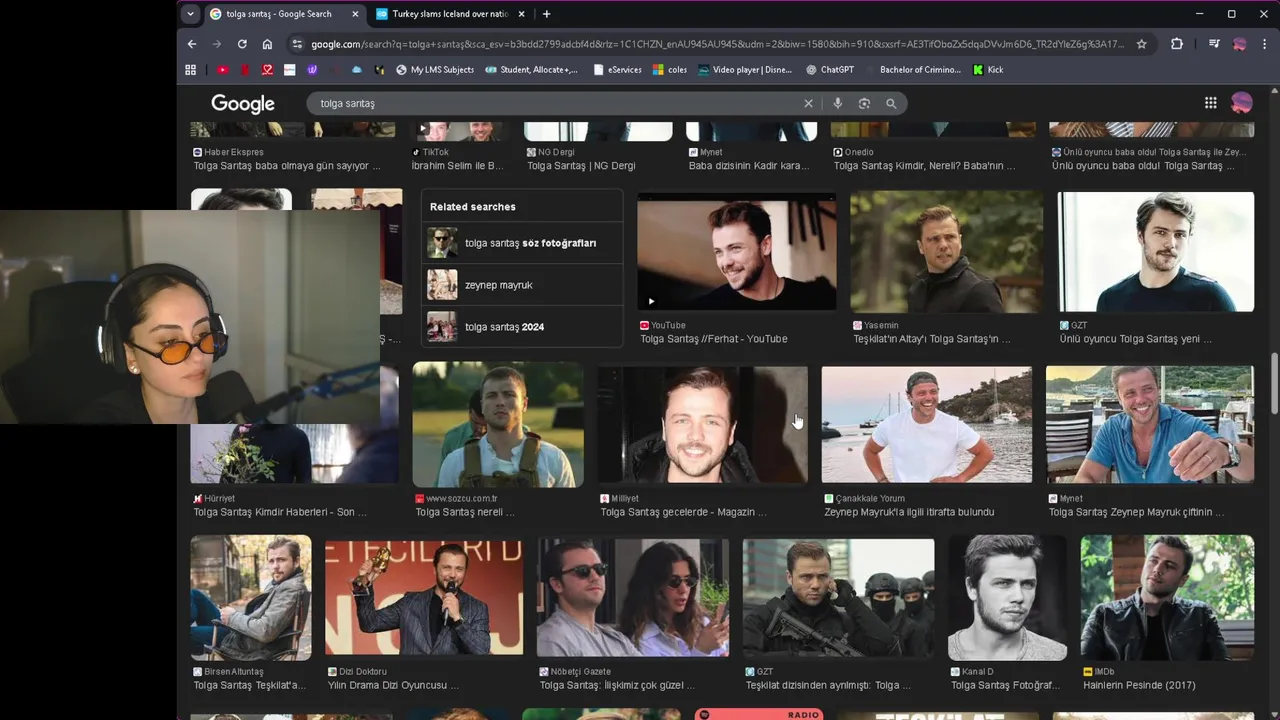Open the tab search dropdown arrow
The width and height of the screenshot is (1280, 720).
click(x=191, y=14)
